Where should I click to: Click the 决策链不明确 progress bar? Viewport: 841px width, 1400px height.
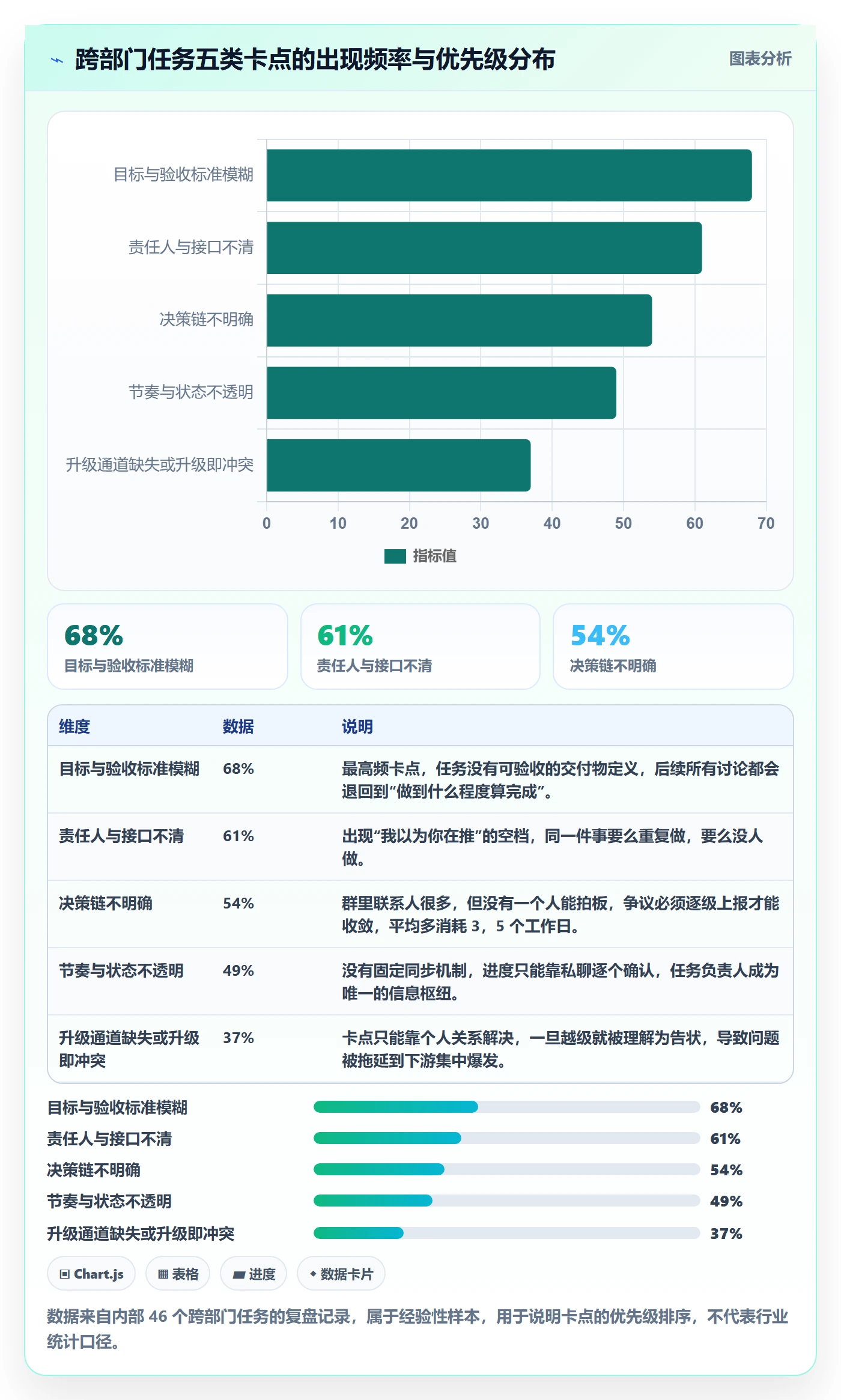[x=507, y=1169]
